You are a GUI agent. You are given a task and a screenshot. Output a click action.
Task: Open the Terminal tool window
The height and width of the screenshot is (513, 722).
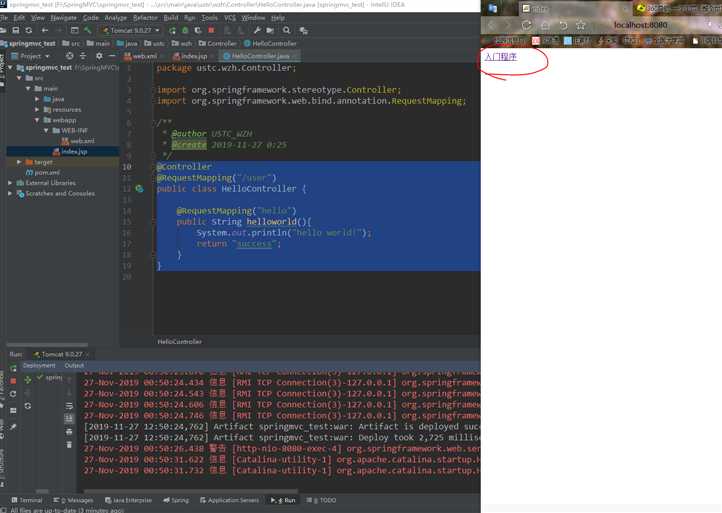(x=27, y=500)
